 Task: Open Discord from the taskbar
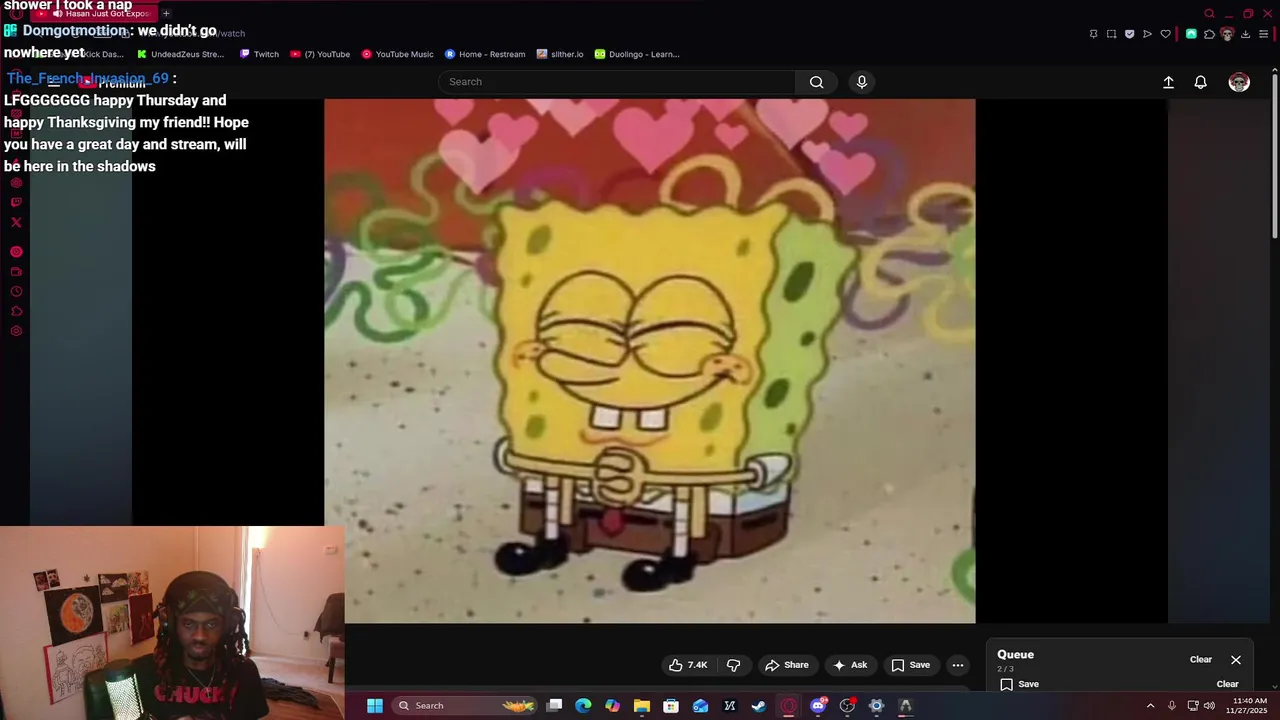[x=818, y=706]
